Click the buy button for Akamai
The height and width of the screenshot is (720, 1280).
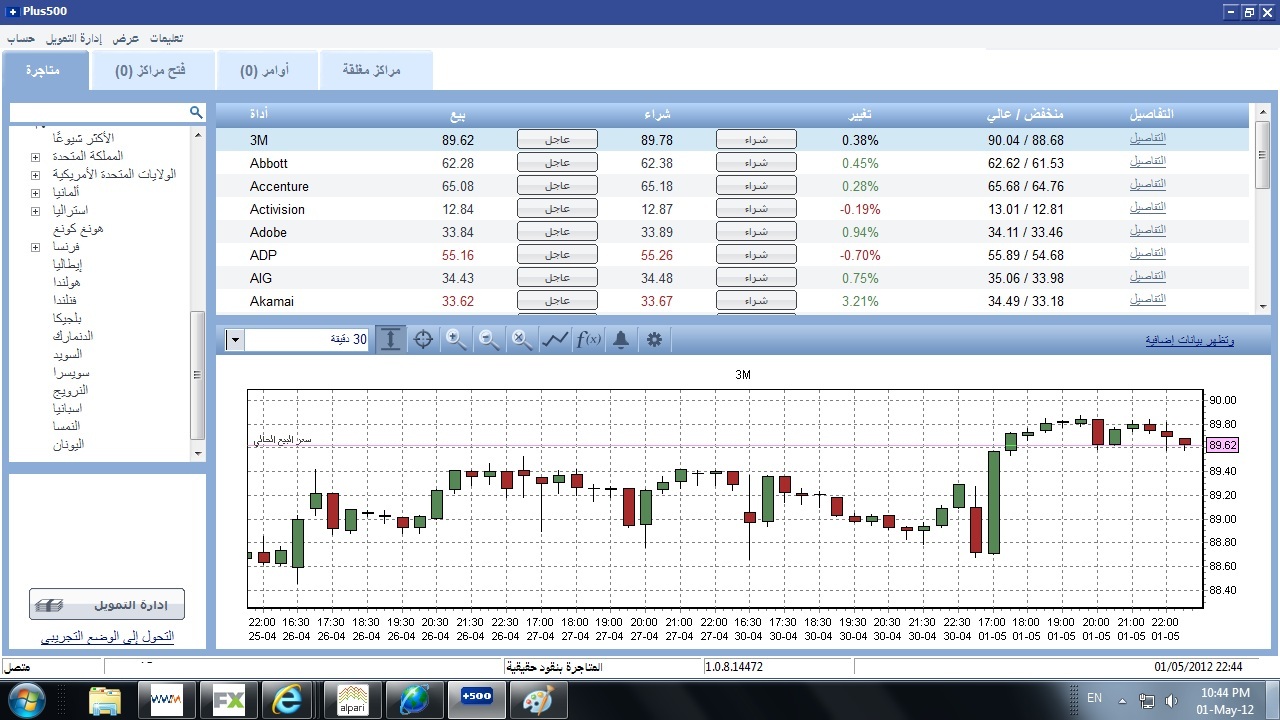[x=756, y=301]
